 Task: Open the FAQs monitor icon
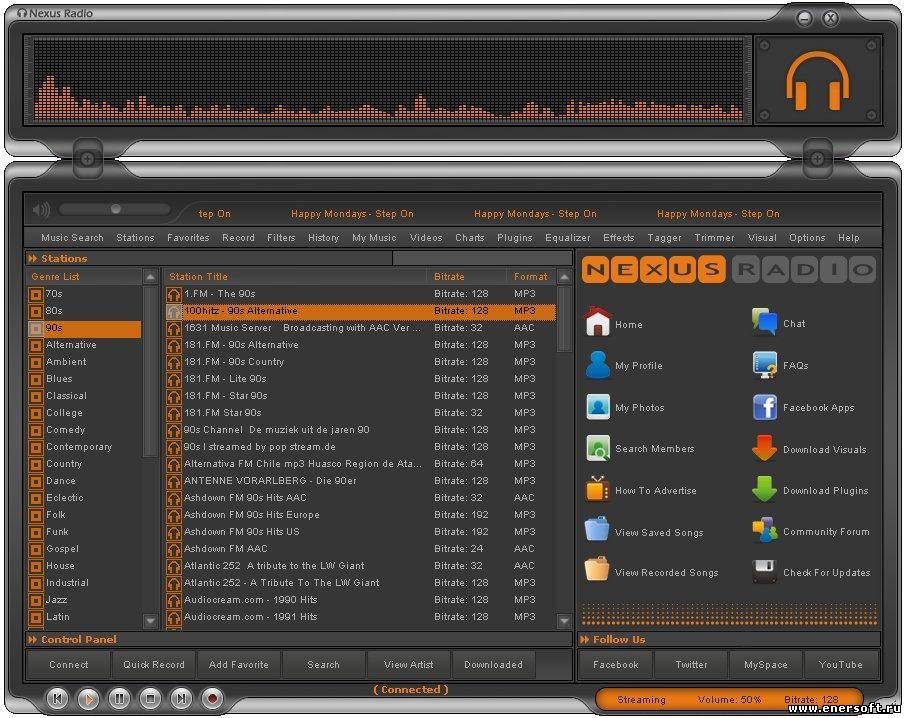coord(764,364)
